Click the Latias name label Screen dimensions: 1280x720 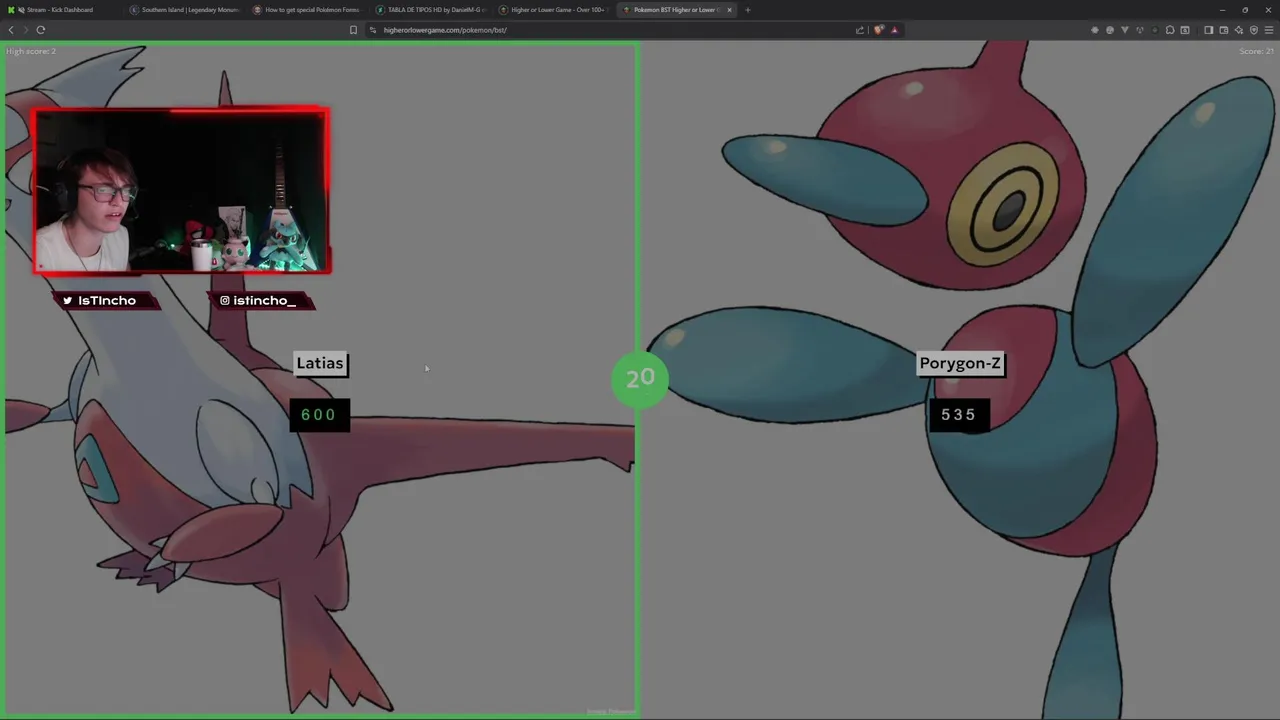pos(320,364)
